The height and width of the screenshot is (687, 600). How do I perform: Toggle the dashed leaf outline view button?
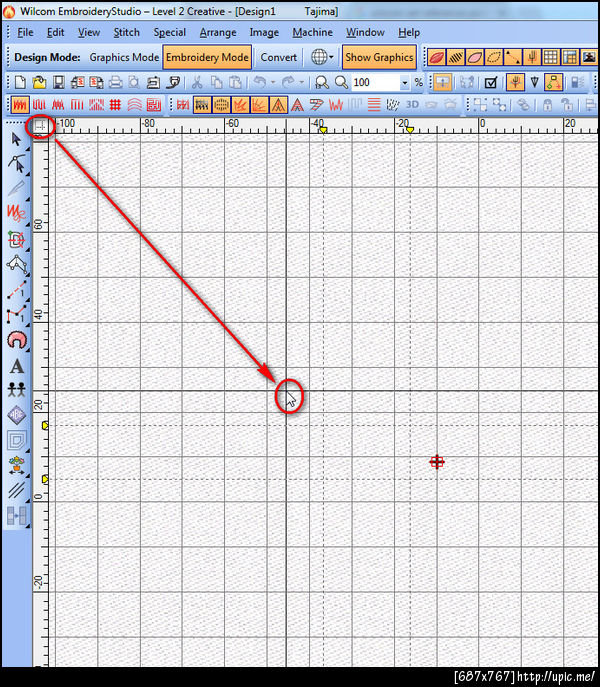(493, 57)
